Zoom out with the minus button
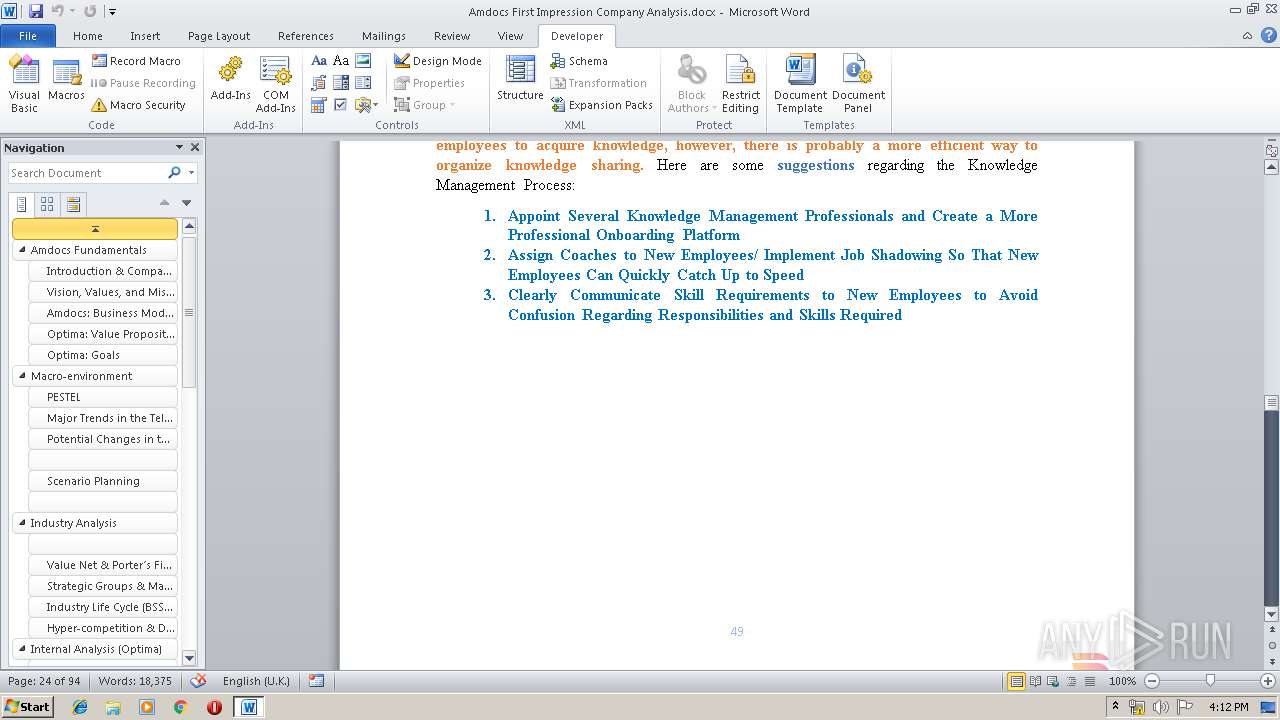1280x720 pixels. click(x=1152, y=681)
